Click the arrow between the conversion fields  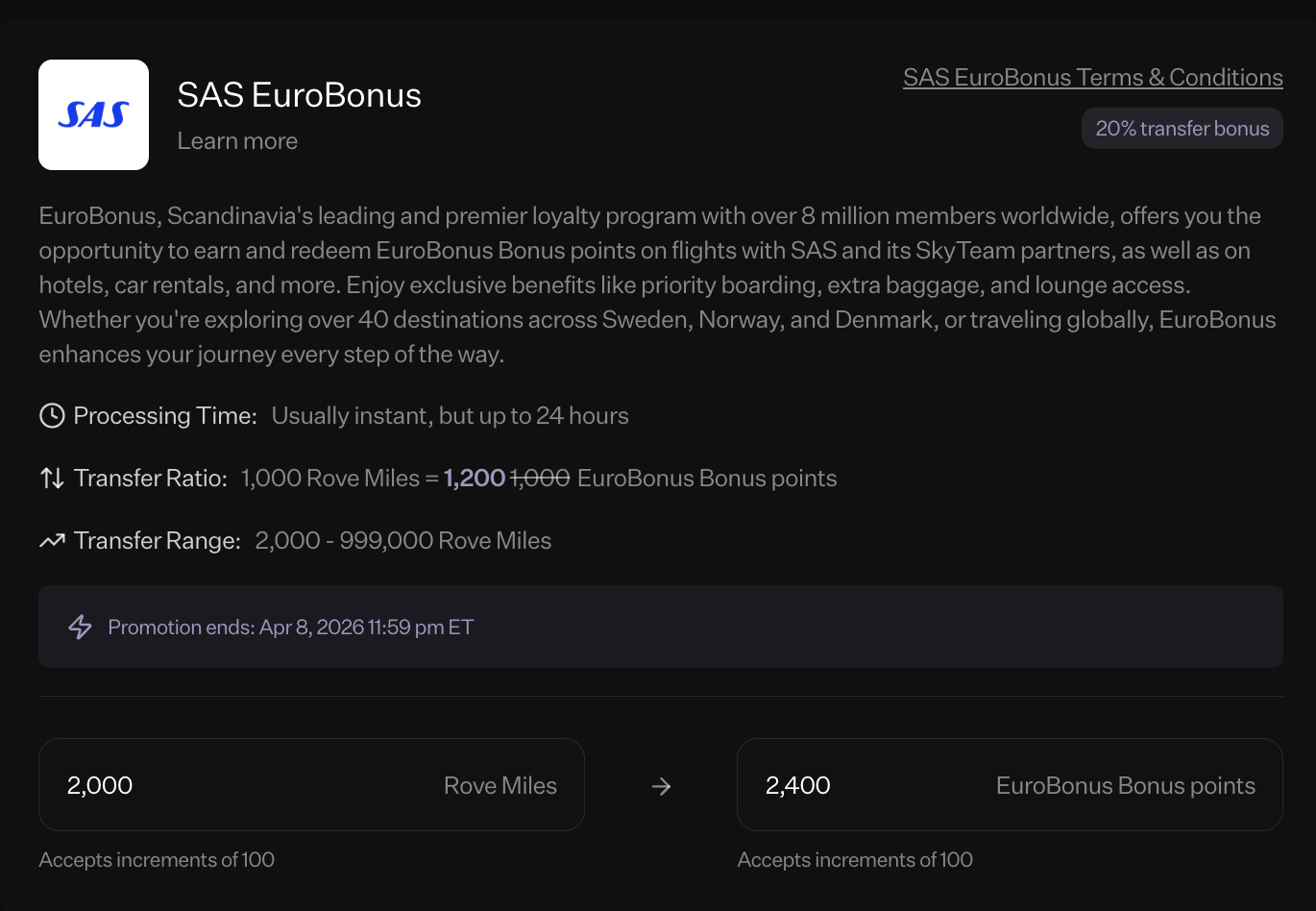[661, 785]
